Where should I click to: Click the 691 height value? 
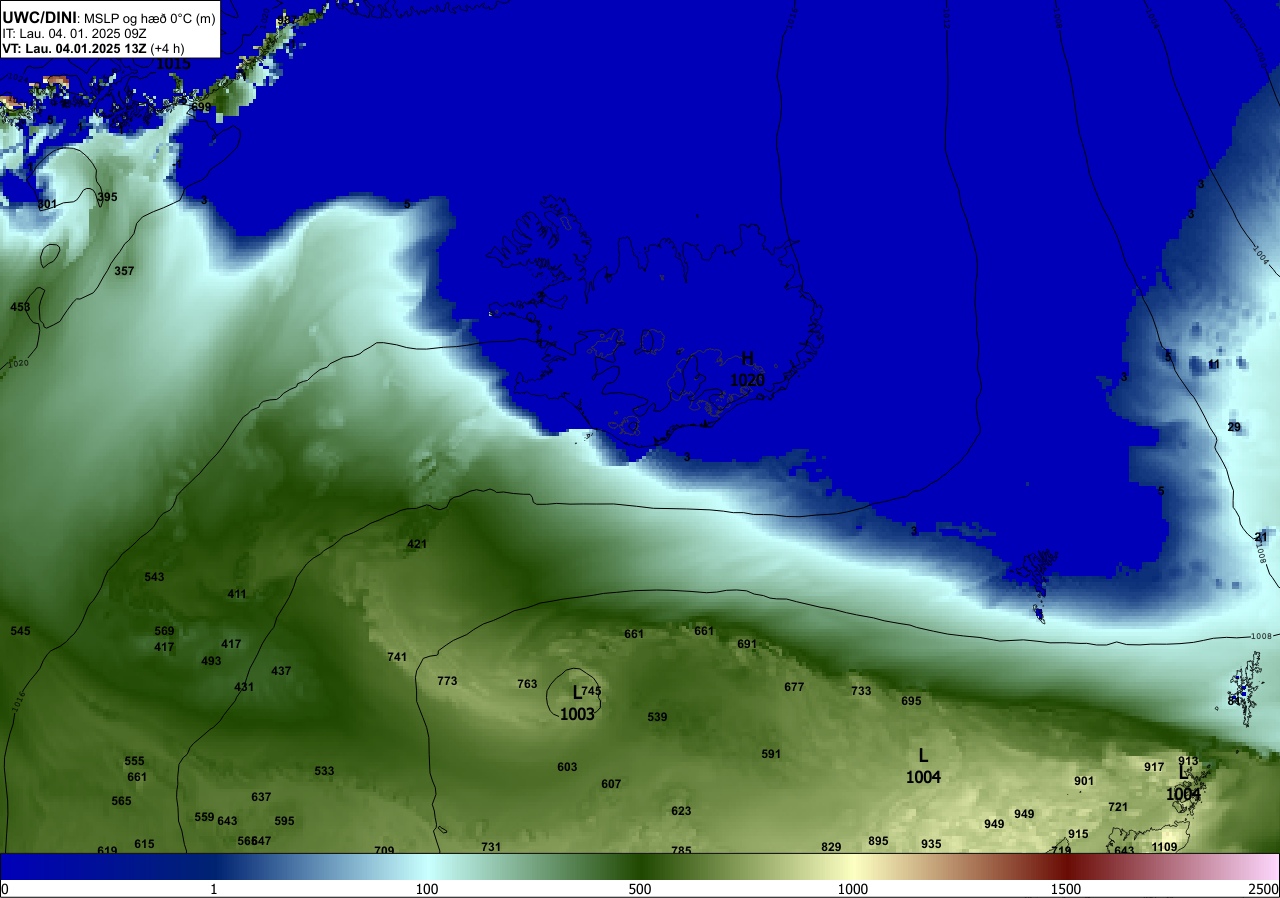click(x=747, y=644)
